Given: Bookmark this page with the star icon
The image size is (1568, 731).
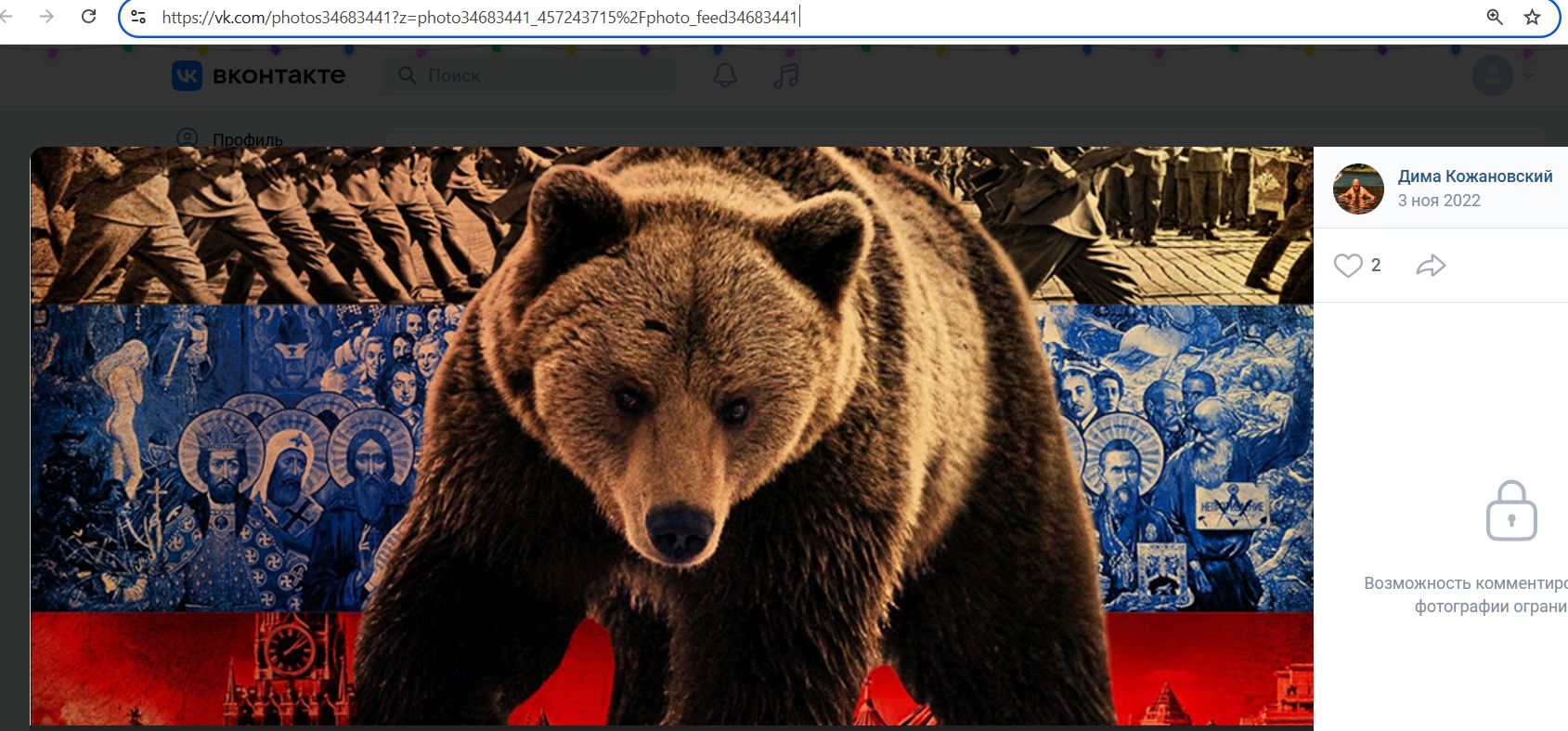Looking at the screenshot, I should click(x=1532, y=17).
